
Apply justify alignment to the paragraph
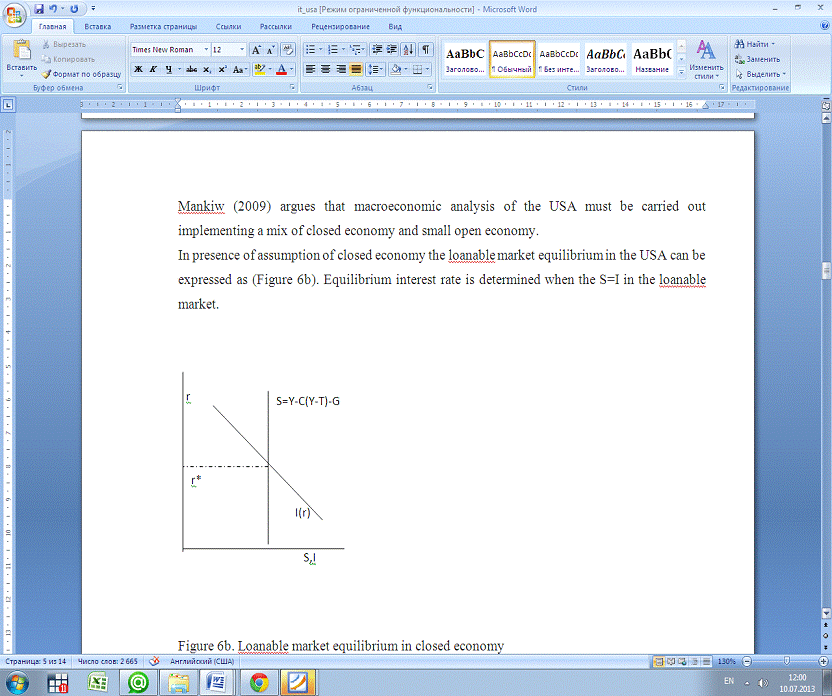[x=357, y=69]
